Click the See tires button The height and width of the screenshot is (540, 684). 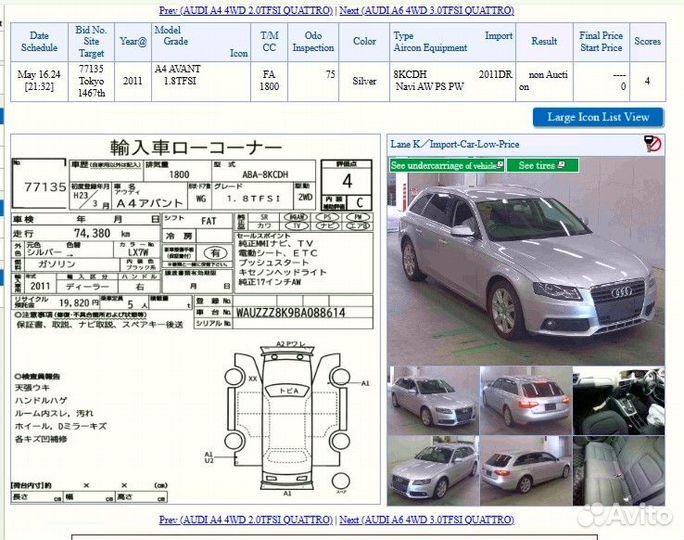pos(542,165)
